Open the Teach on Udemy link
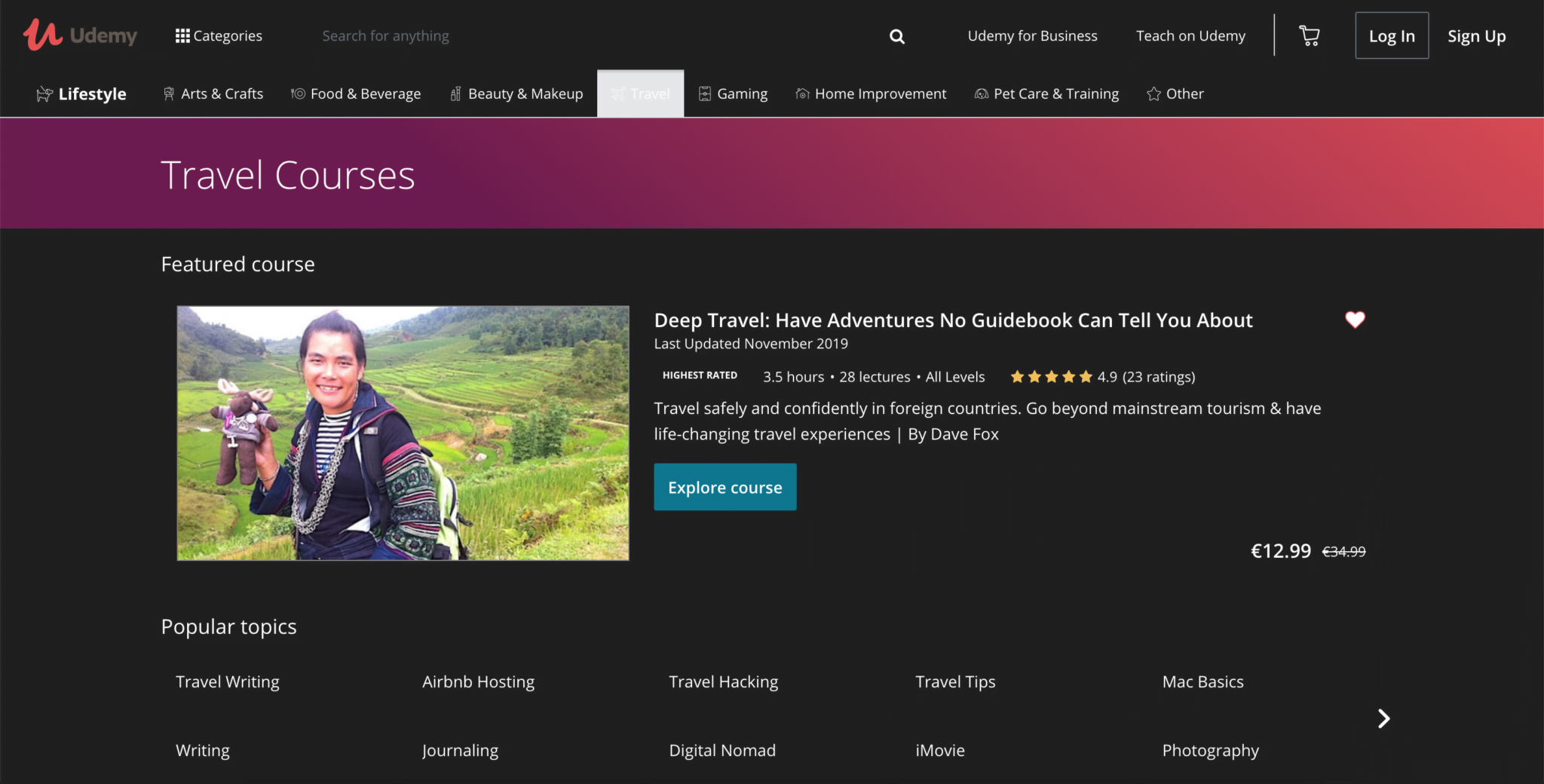The image size is (1544, 784). click(x=1190, y=35)
